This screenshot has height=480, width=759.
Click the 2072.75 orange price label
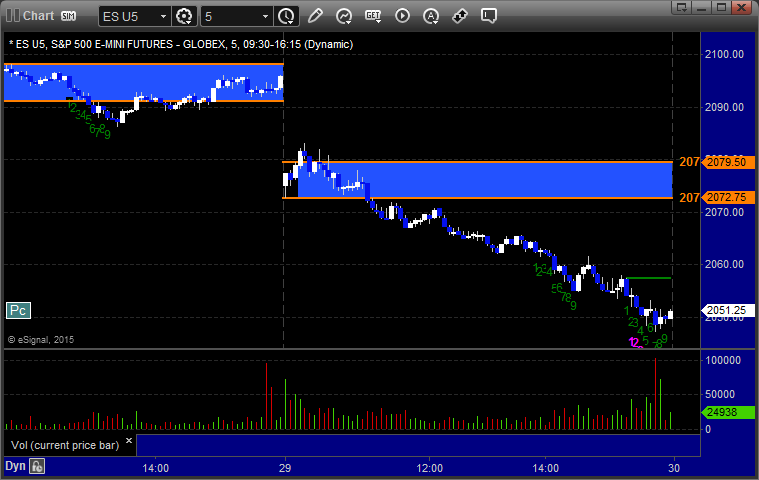click(x=728, y=197)
